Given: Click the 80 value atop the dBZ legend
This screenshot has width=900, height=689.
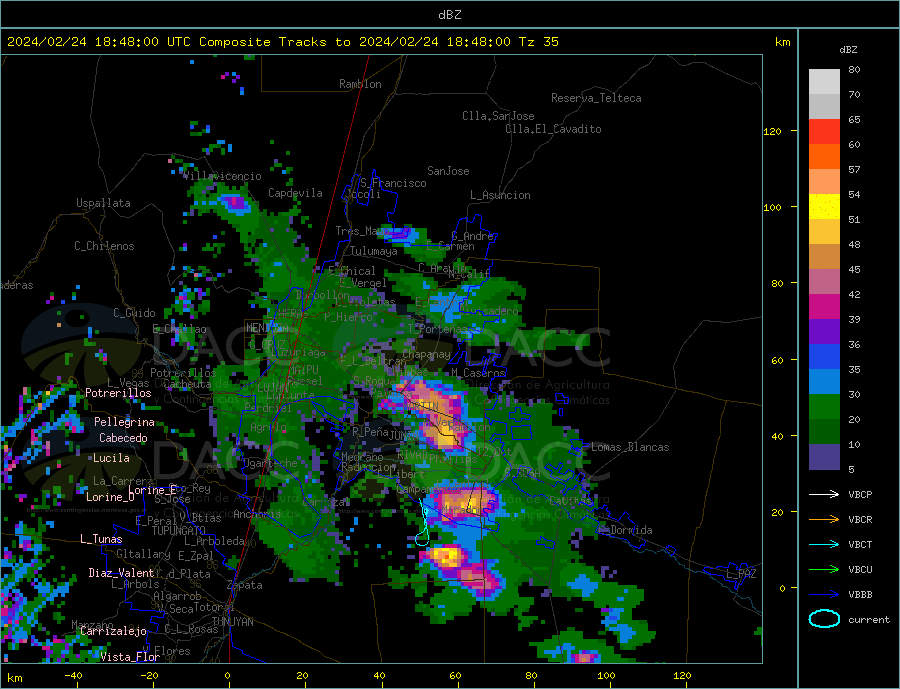Looking at the screenshot, I should 854,69.
